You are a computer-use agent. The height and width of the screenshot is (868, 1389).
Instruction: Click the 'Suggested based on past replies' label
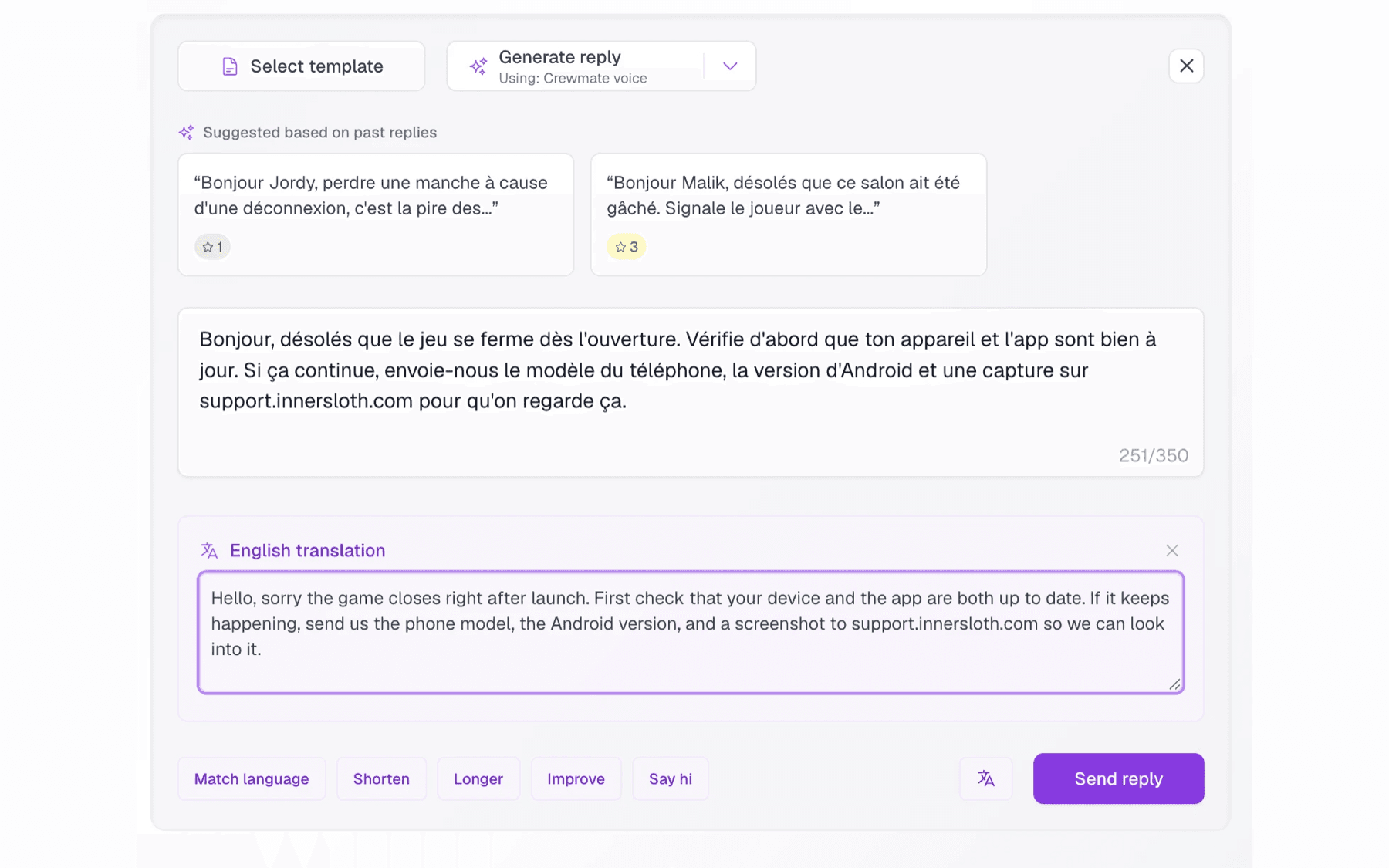coord(319,133)
